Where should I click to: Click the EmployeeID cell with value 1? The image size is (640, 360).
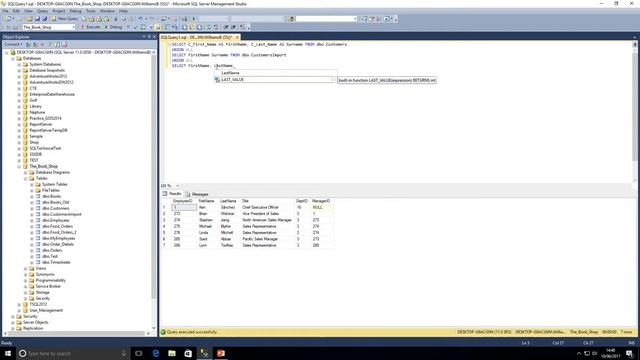184,207
